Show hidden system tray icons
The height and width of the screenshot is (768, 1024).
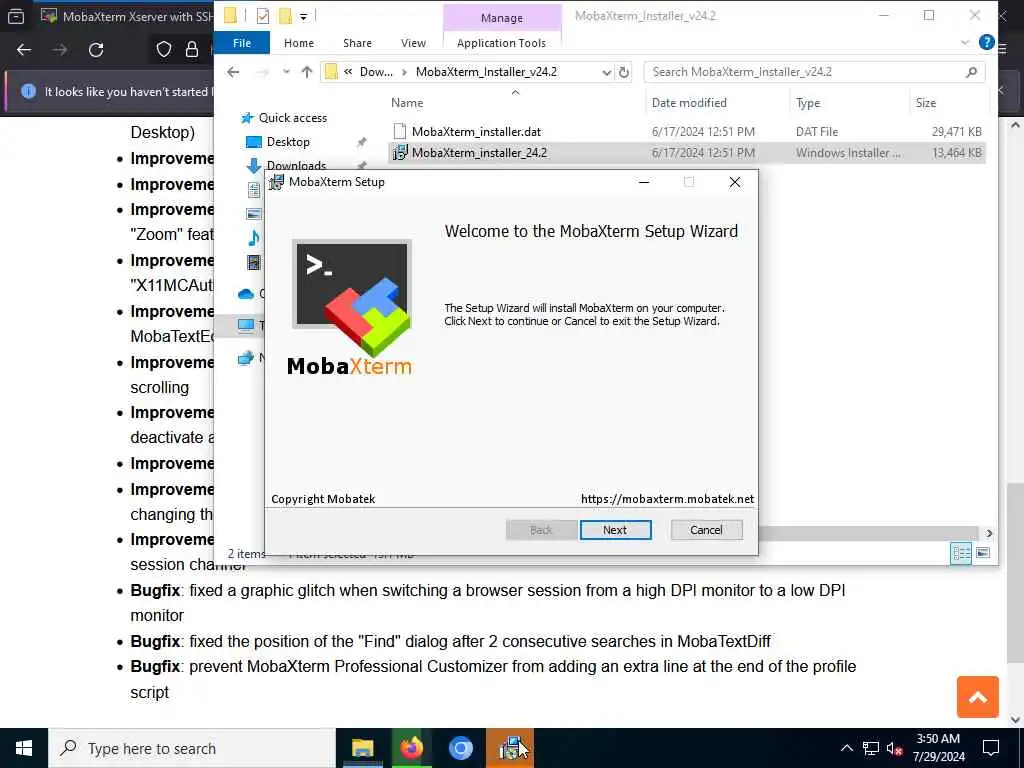(x=846, y=748)
